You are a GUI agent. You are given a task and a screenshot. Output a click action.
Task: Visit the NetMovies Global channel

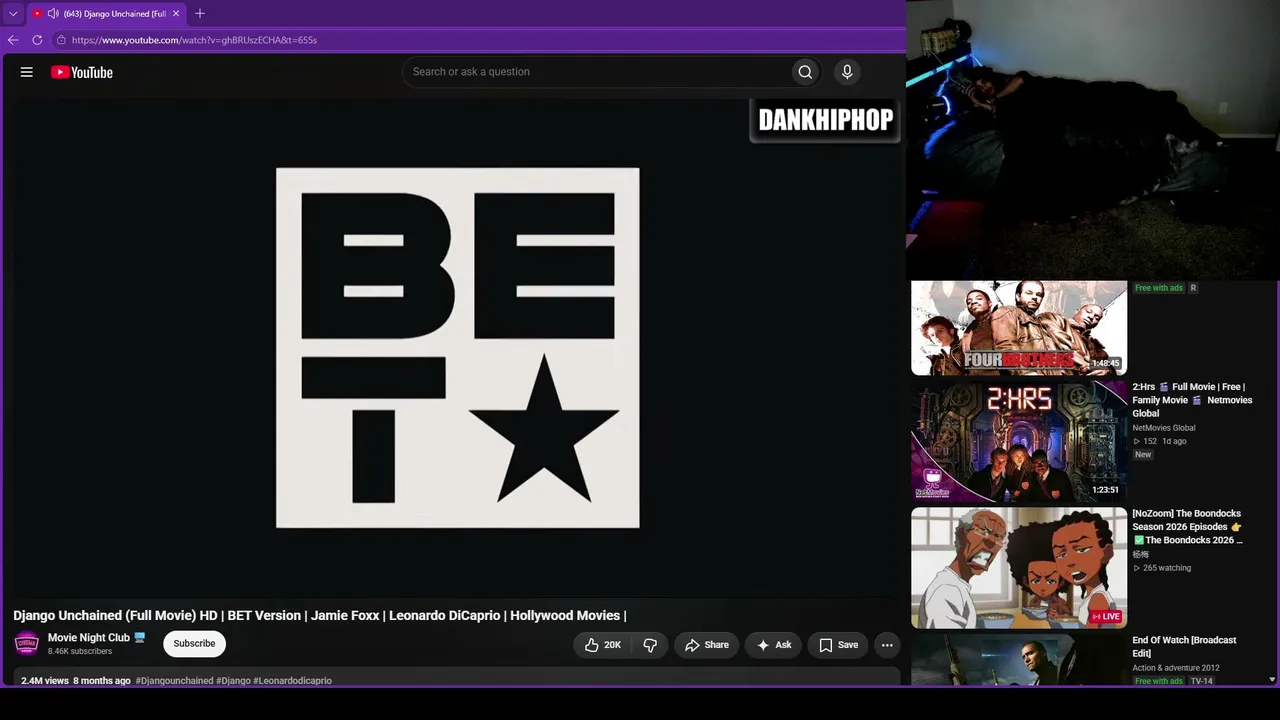pos(1164,428)
